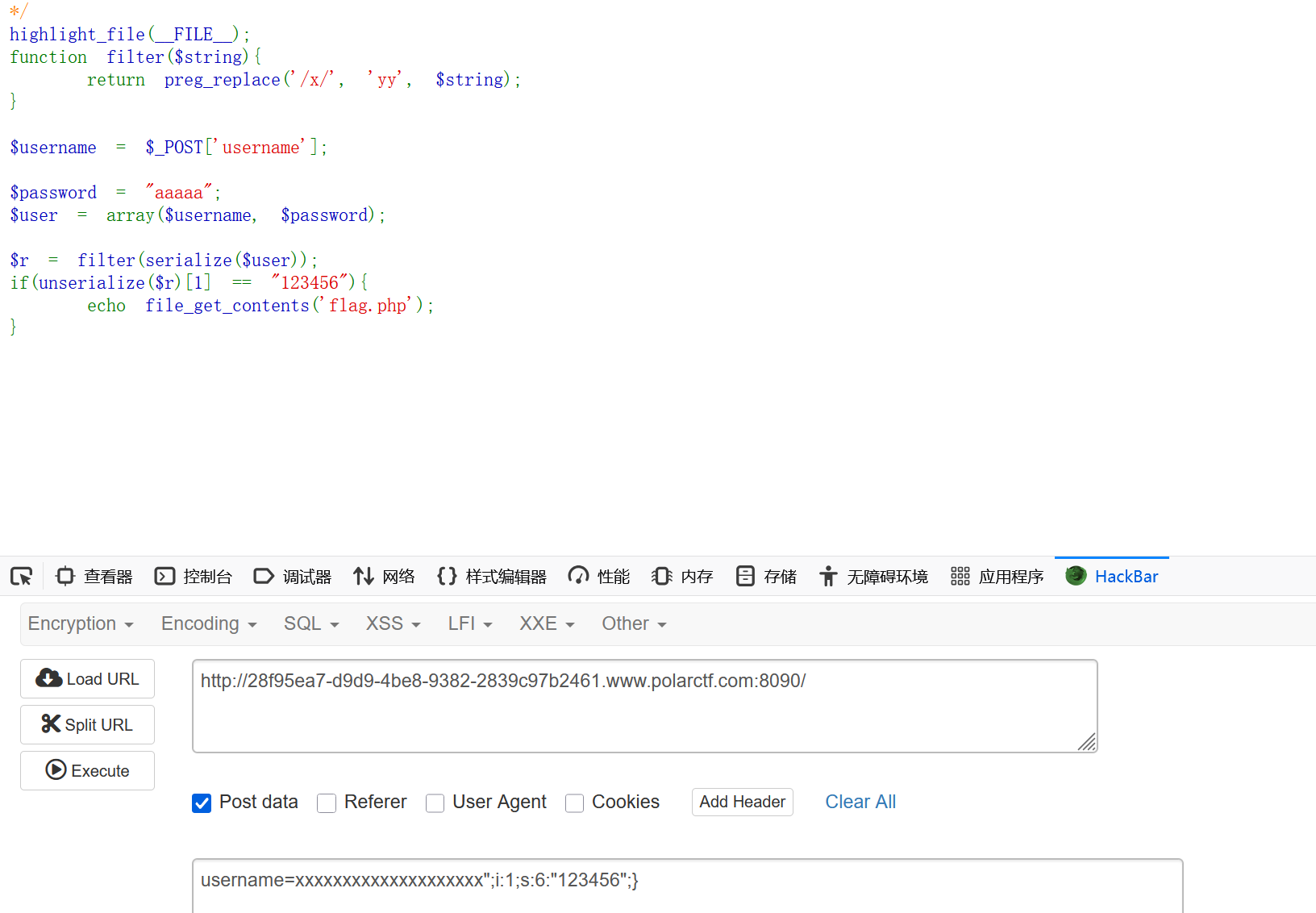This screenshot has height=913, width=1316.
Task: Click the file_get_contents('flag.php') line
Action: click(x=260, y=305)
